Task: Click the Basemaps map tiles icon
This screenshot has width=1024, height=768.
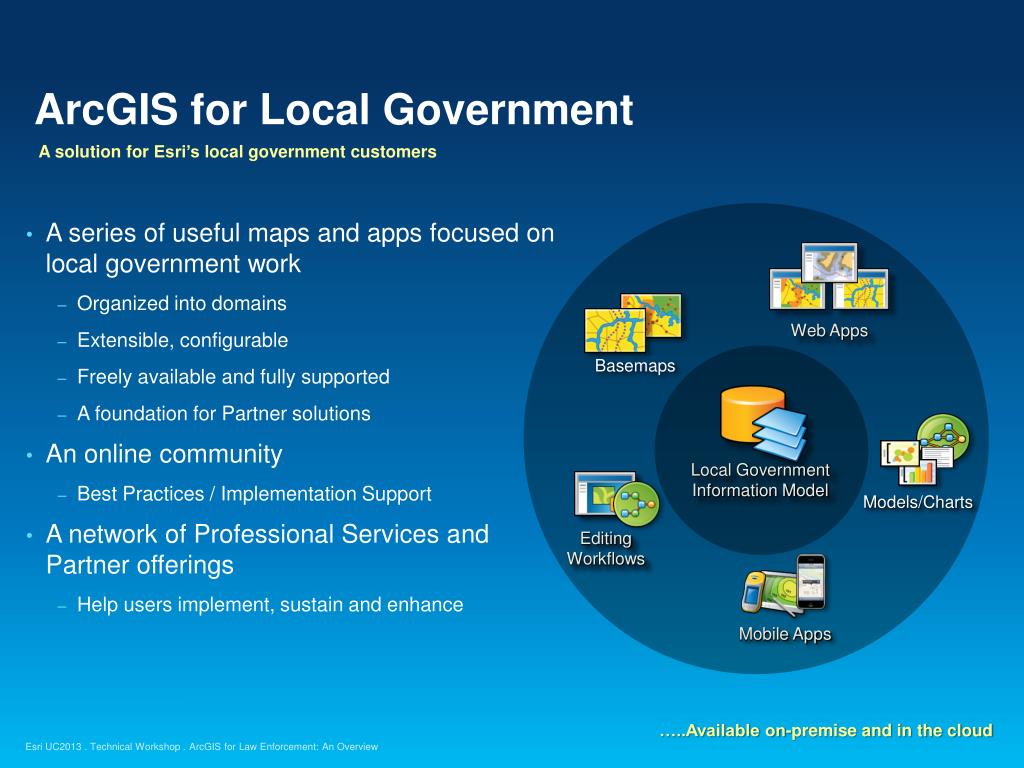Action: click(633, 323)
